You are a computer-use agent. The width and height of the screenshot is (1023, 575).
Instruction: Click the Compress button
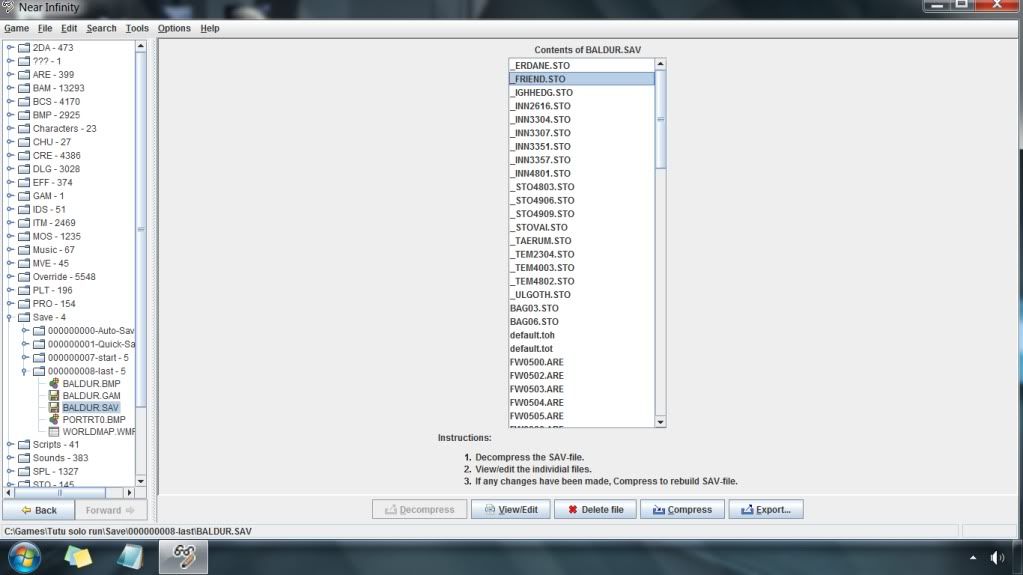[682, 510]
